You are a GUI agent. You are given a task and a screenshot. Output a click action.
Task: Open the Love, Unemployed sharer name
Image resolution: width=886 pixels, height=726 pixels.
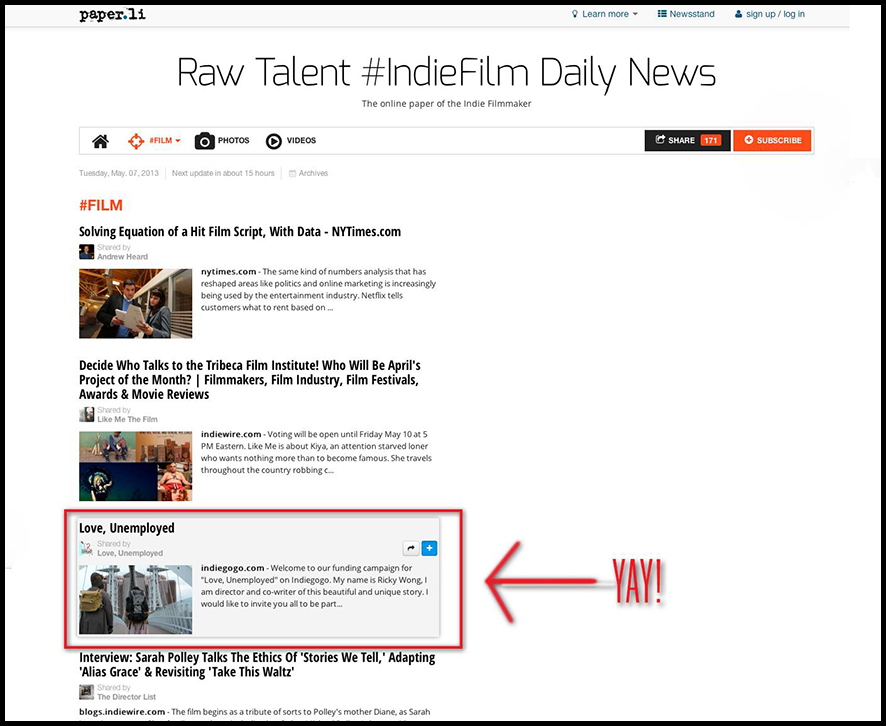tap(130, 553)
